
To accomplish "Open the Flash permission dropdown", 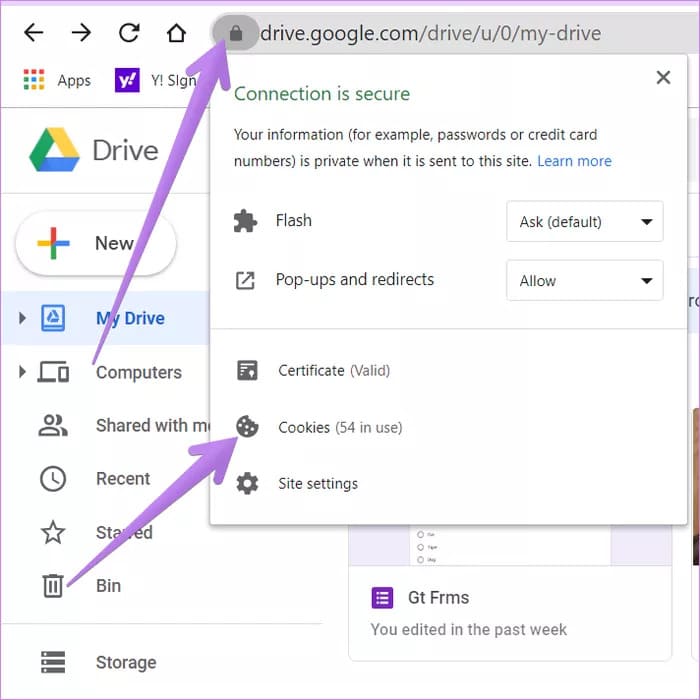I will click(x=584, y=222).
